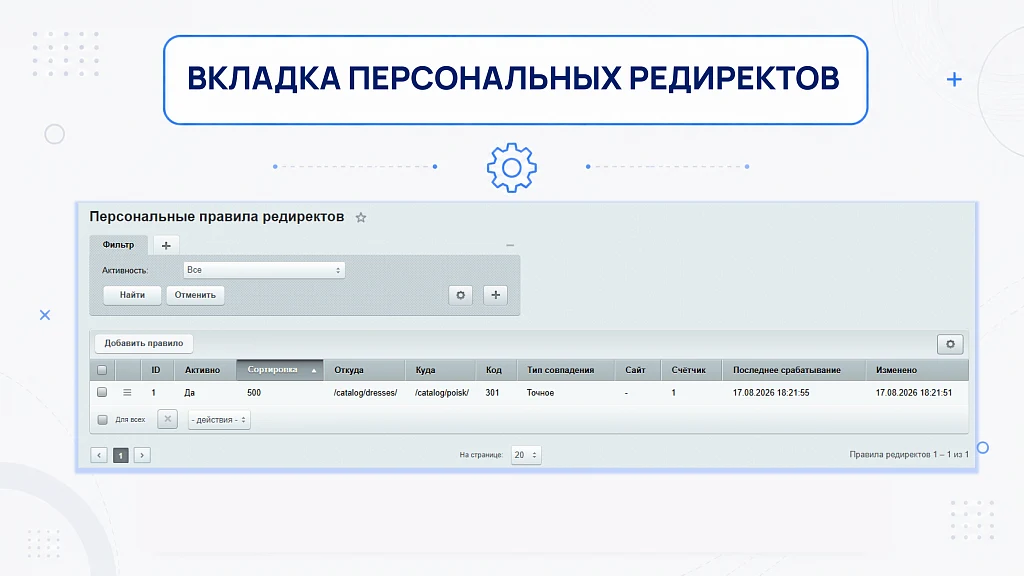
Task: Sort by Изменено column
Action: (x=916, y=370)
